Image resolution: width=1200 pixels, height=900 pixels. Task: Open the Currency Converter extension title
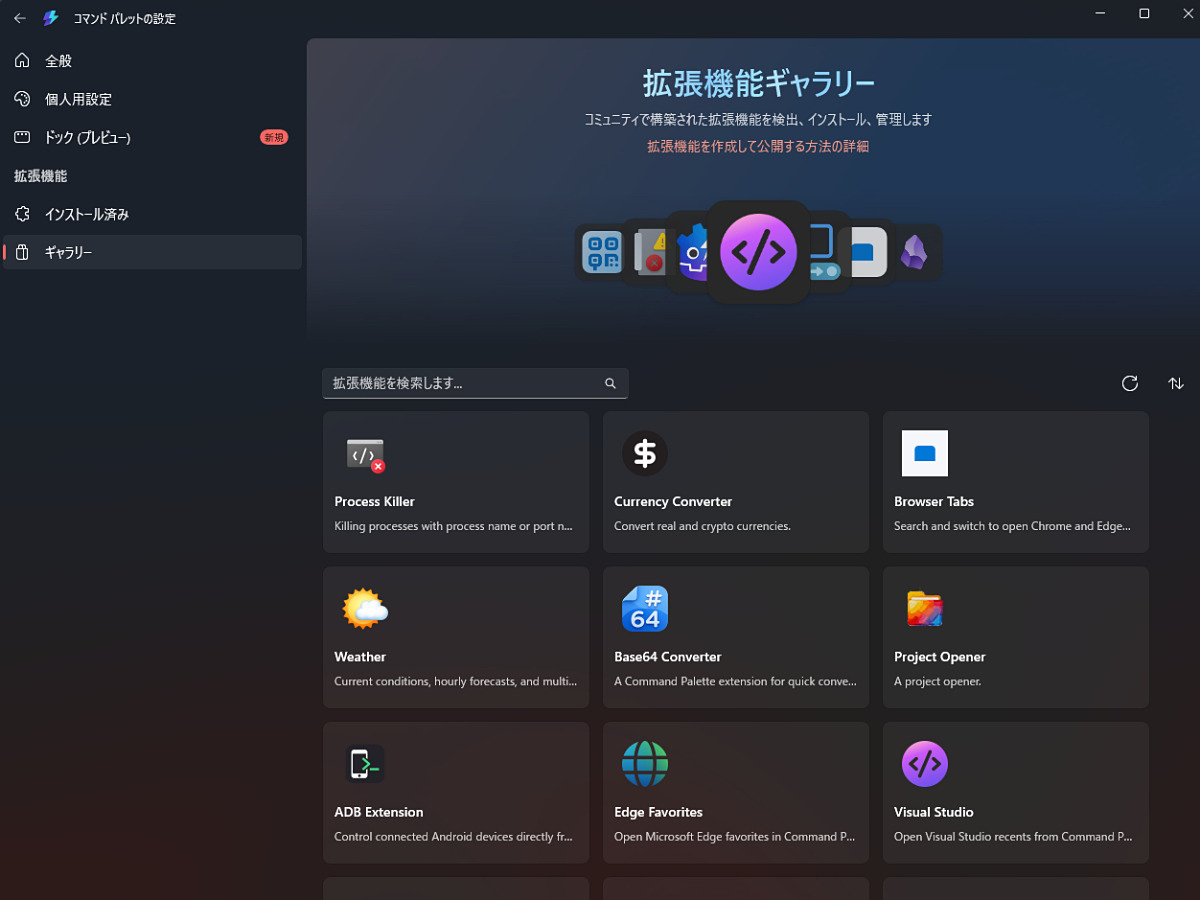(673, 501)
